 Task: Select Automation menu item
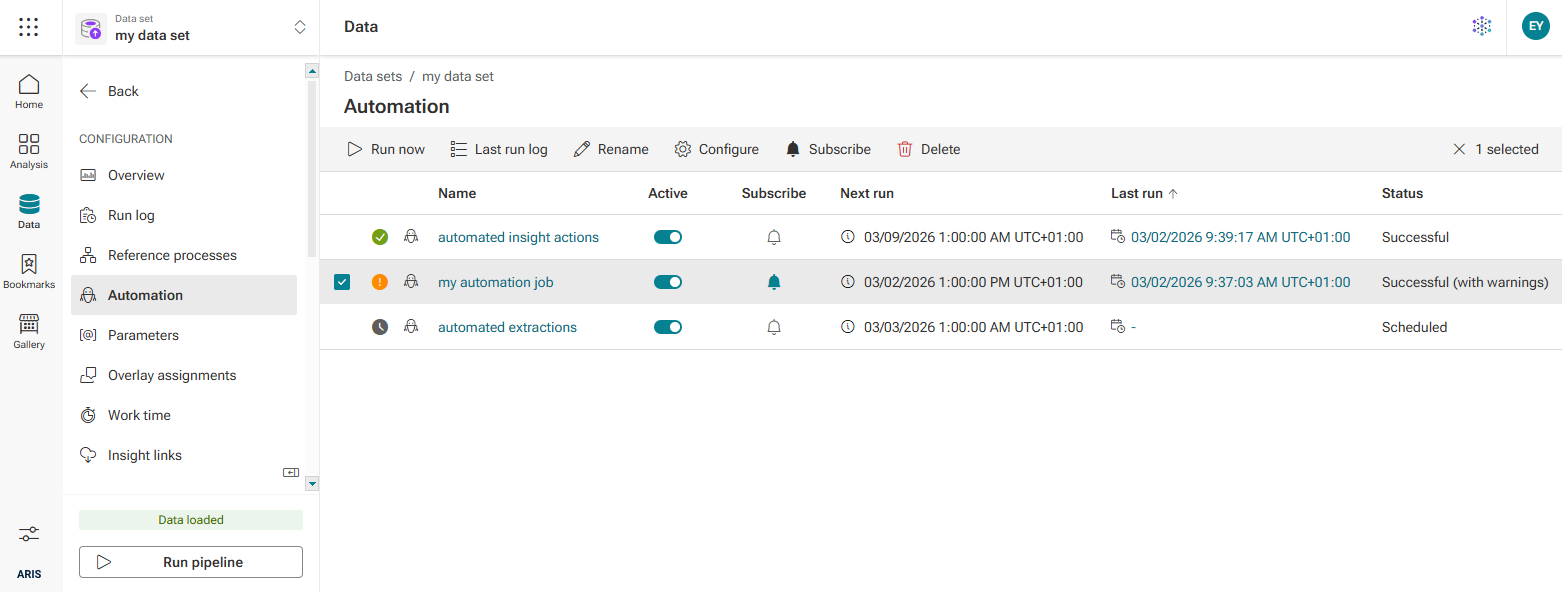tap(184, 295)
